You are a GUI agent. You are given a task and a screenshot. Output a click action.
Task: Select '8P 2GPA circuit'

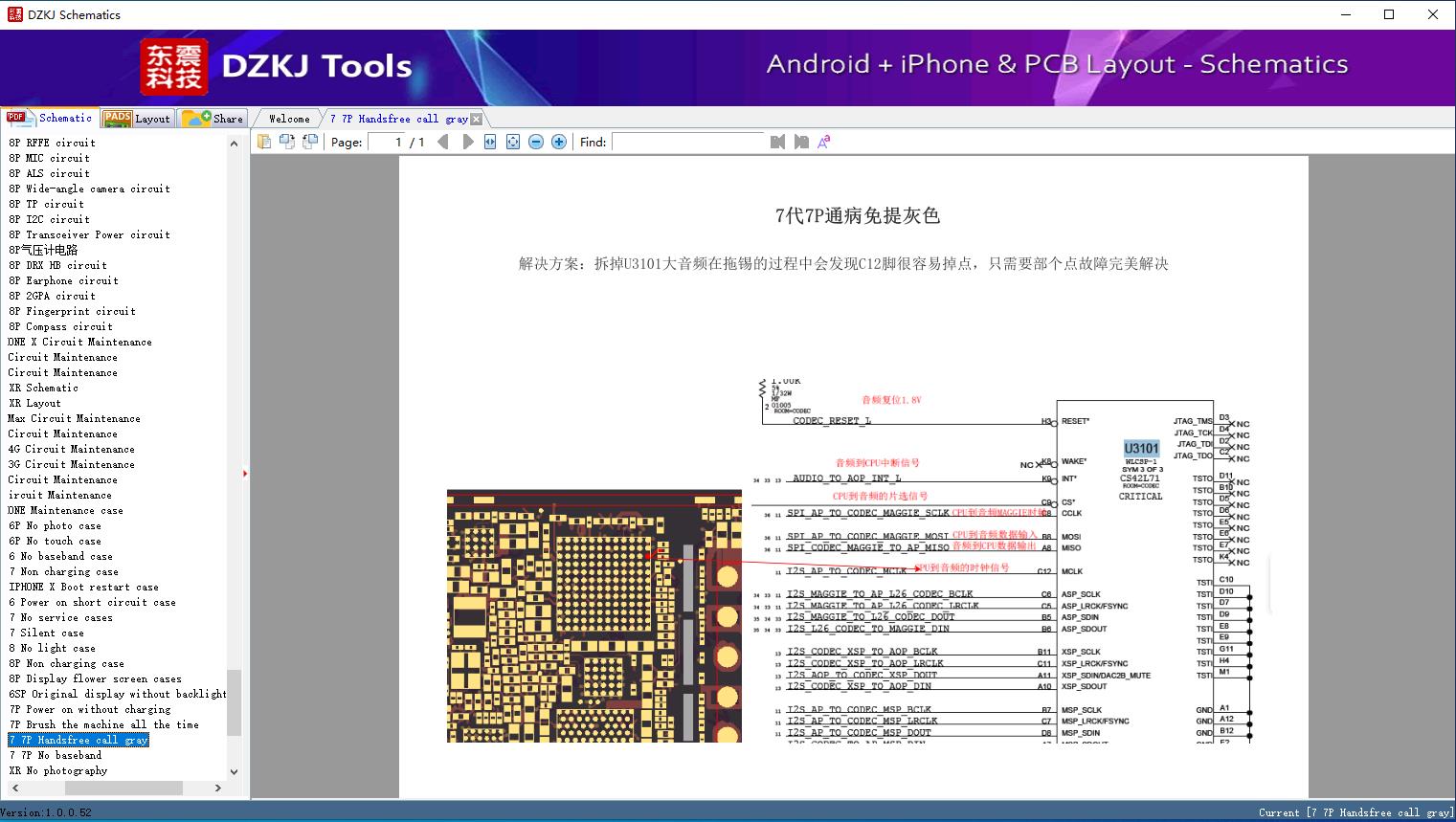coord(52,296)
